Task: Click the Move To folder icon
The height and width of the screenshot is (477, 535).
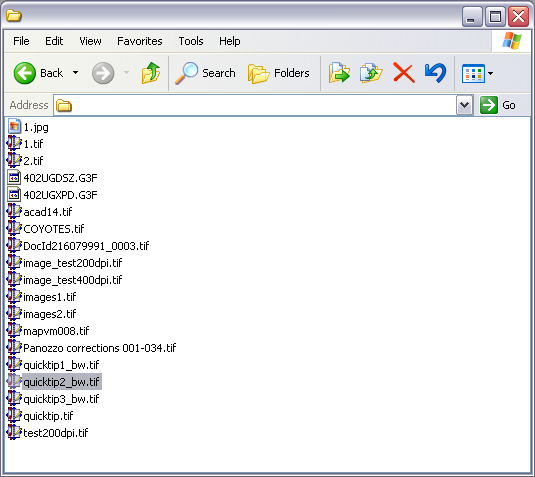Action: tap(339, 73)
